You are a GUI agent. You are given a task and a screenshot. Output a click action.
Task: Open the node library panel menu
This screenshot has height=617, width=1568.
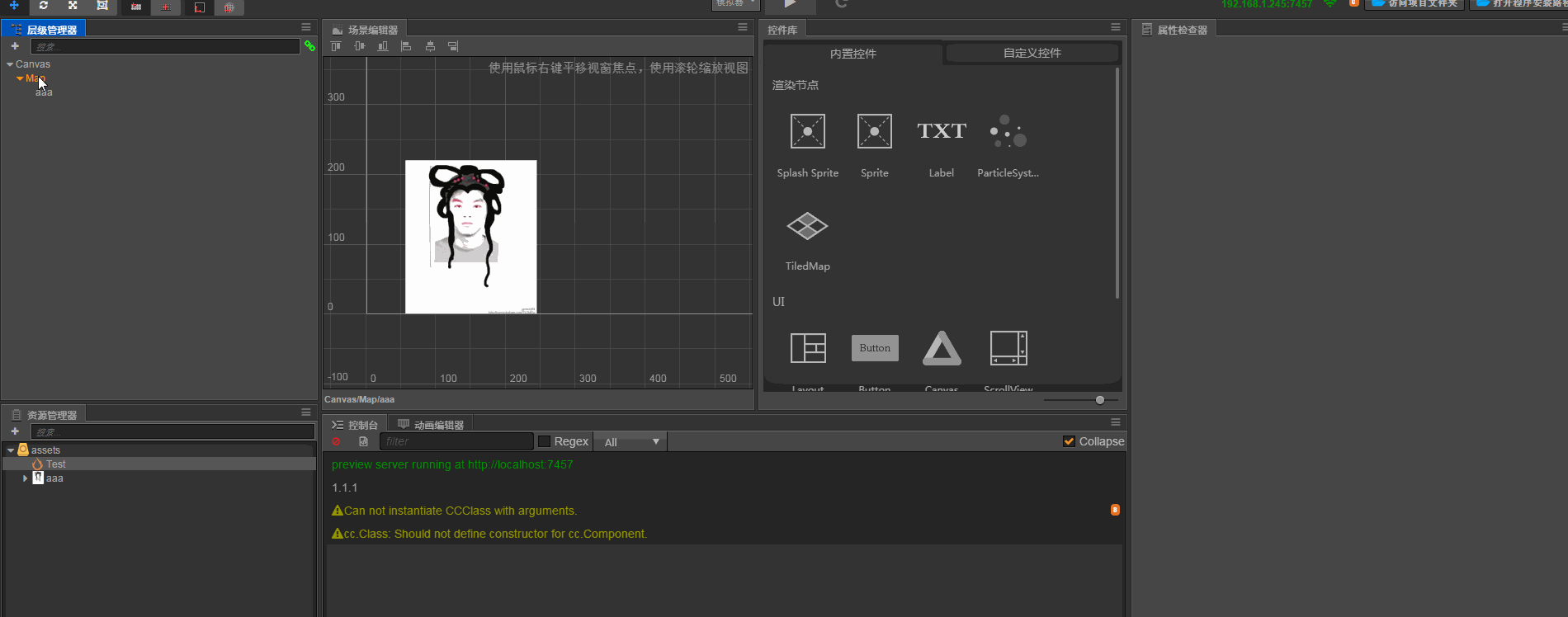click(x=1116, y=27)
